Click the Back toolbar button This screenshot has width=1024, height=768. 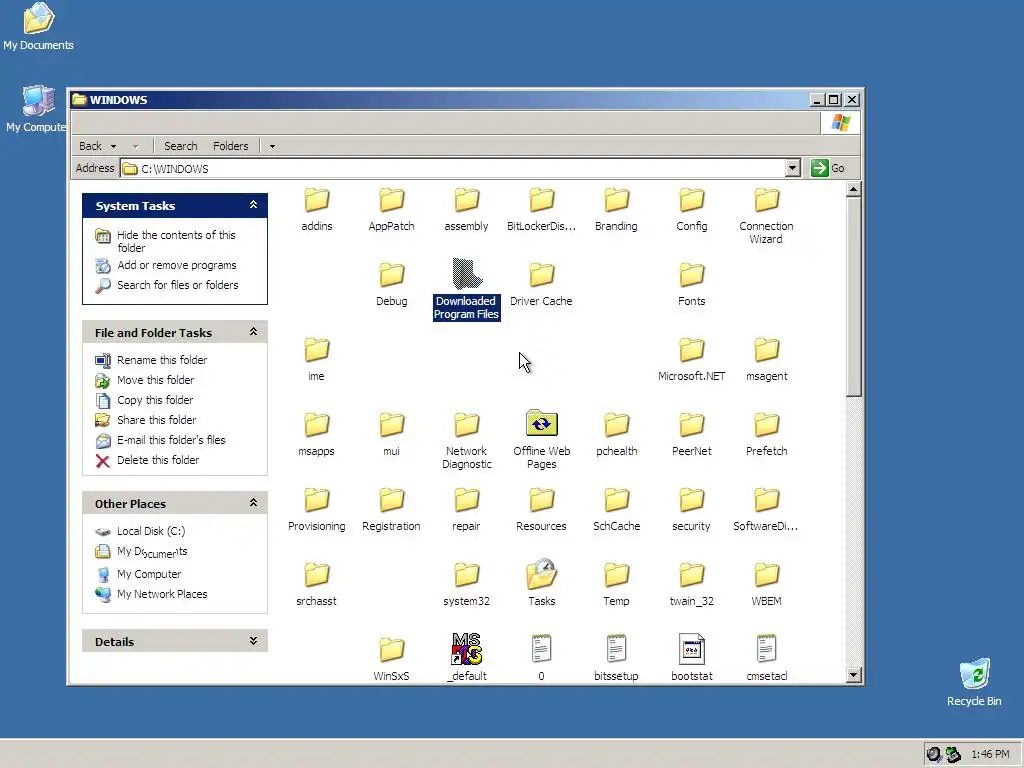pyautogui.click(x=91, y=146)
